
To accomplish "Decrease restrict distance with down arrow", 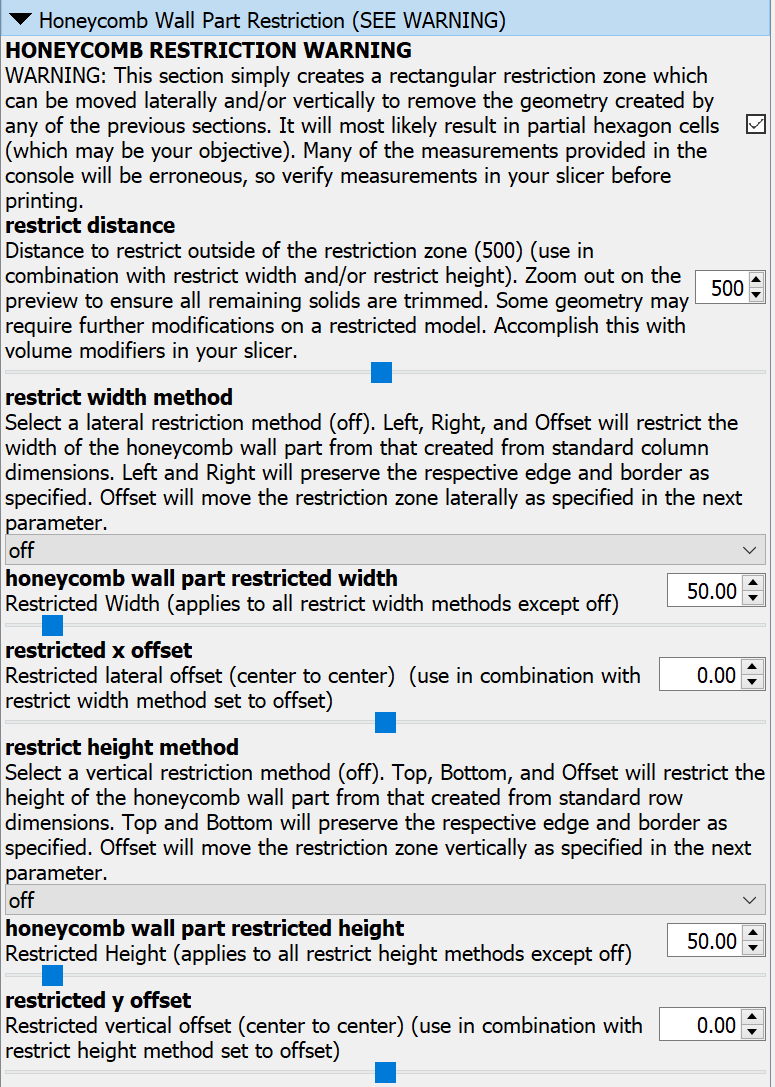I will [x=756, y=296].
